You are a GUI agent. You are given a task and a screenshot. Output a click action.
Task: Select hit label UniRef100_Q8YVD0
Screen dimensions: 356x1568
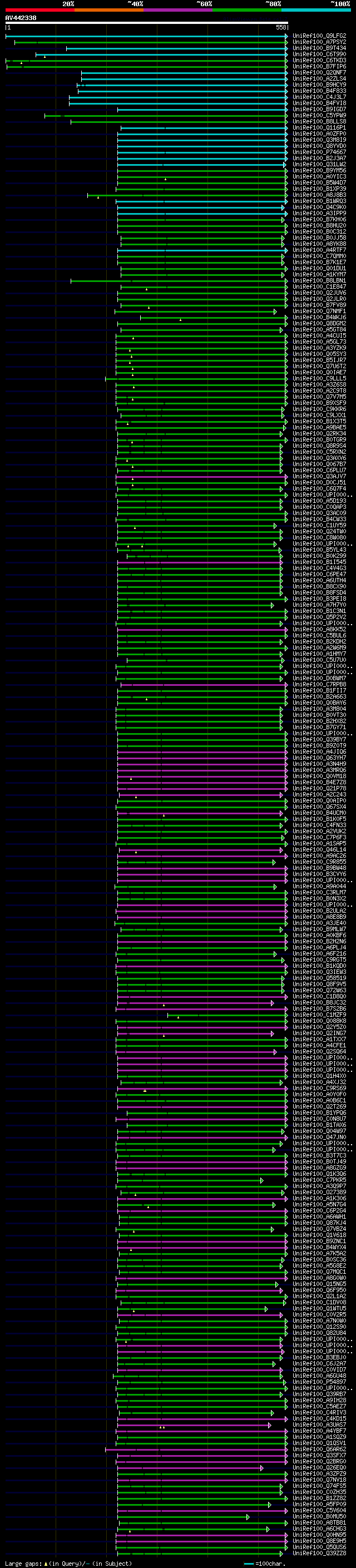click(x=319, y=146)
